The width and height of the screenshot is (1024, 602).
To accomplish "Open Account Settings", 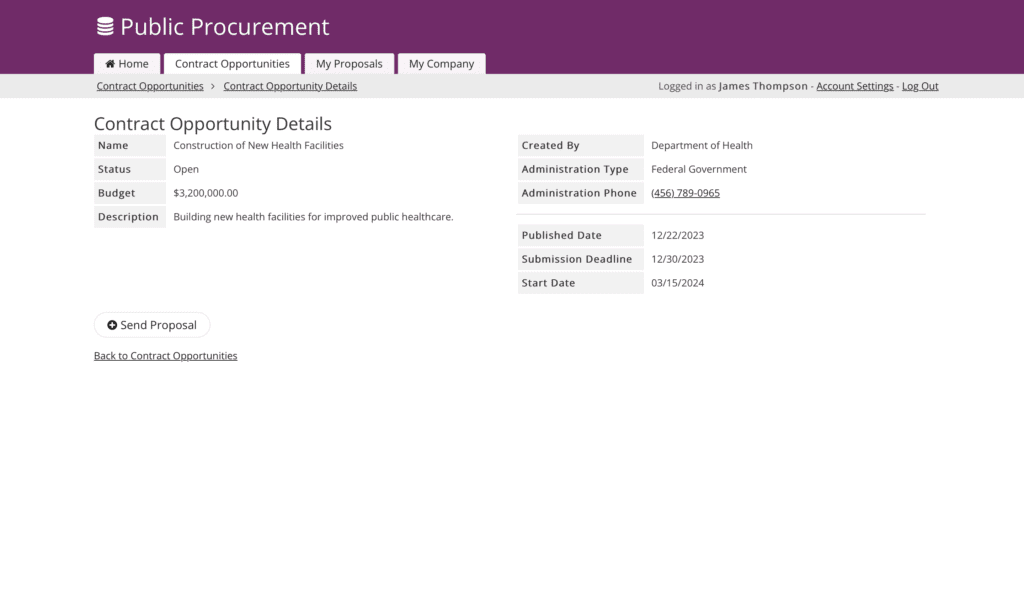I will click(x=854, y=86).
